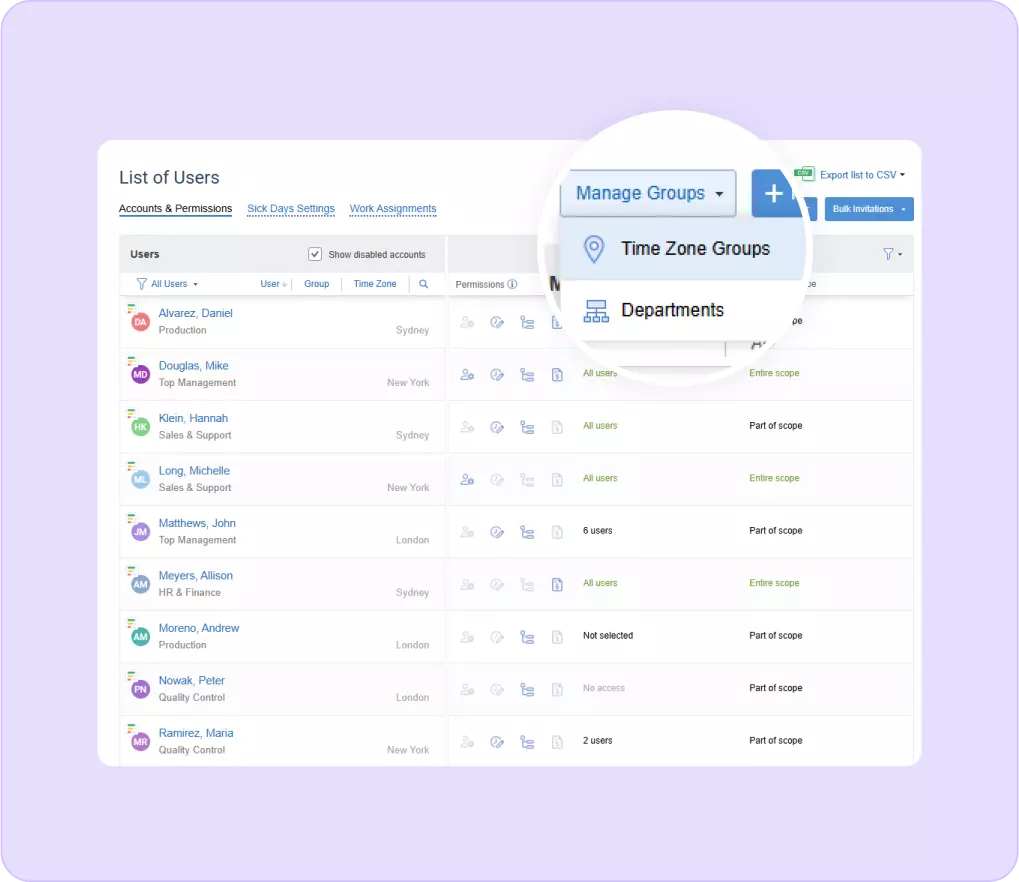Open the filter funnel dropdown at right
1019x882 pixels.
click(891, 254)
